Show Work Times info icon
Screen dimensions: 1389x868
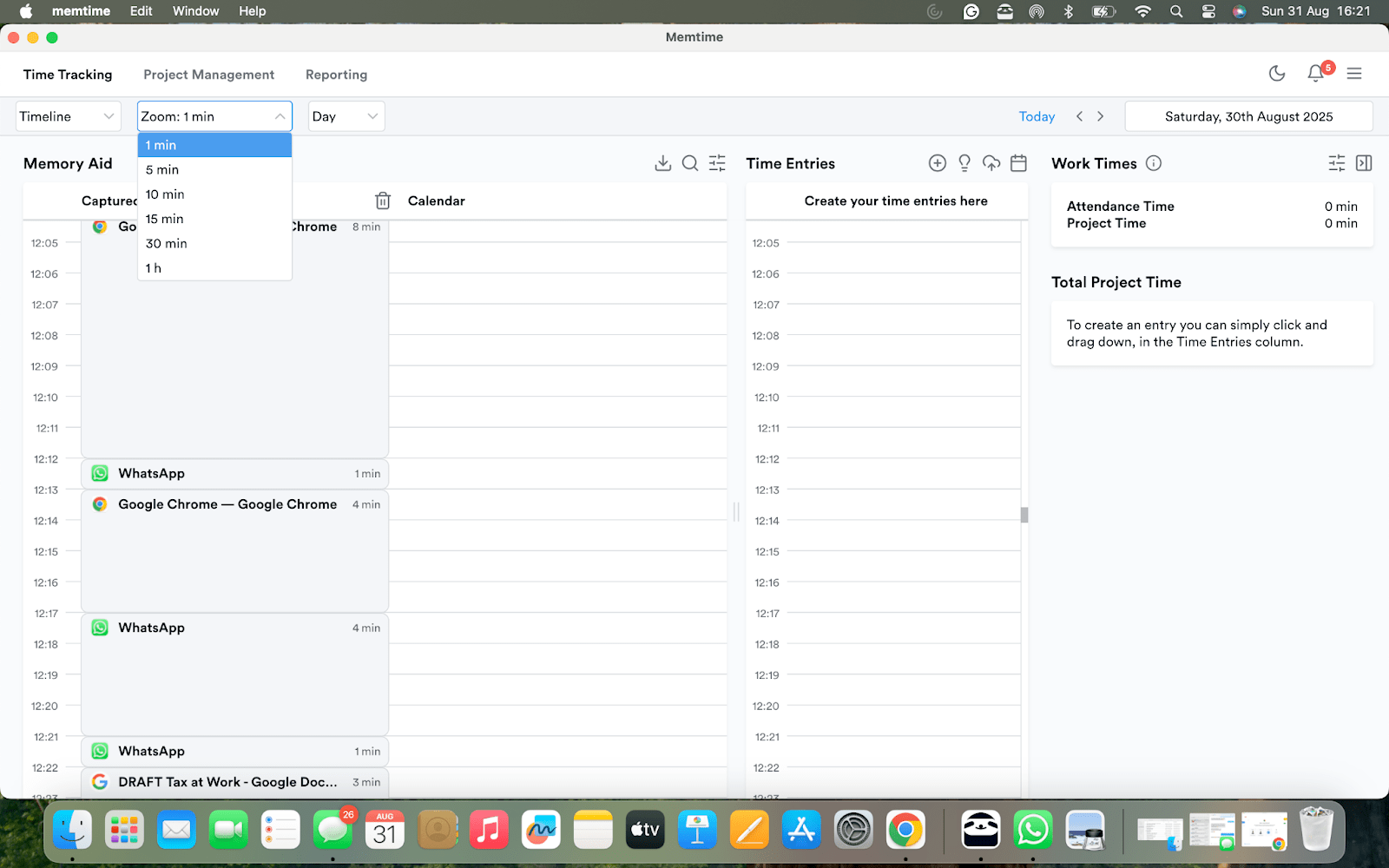pos(1154,163)
